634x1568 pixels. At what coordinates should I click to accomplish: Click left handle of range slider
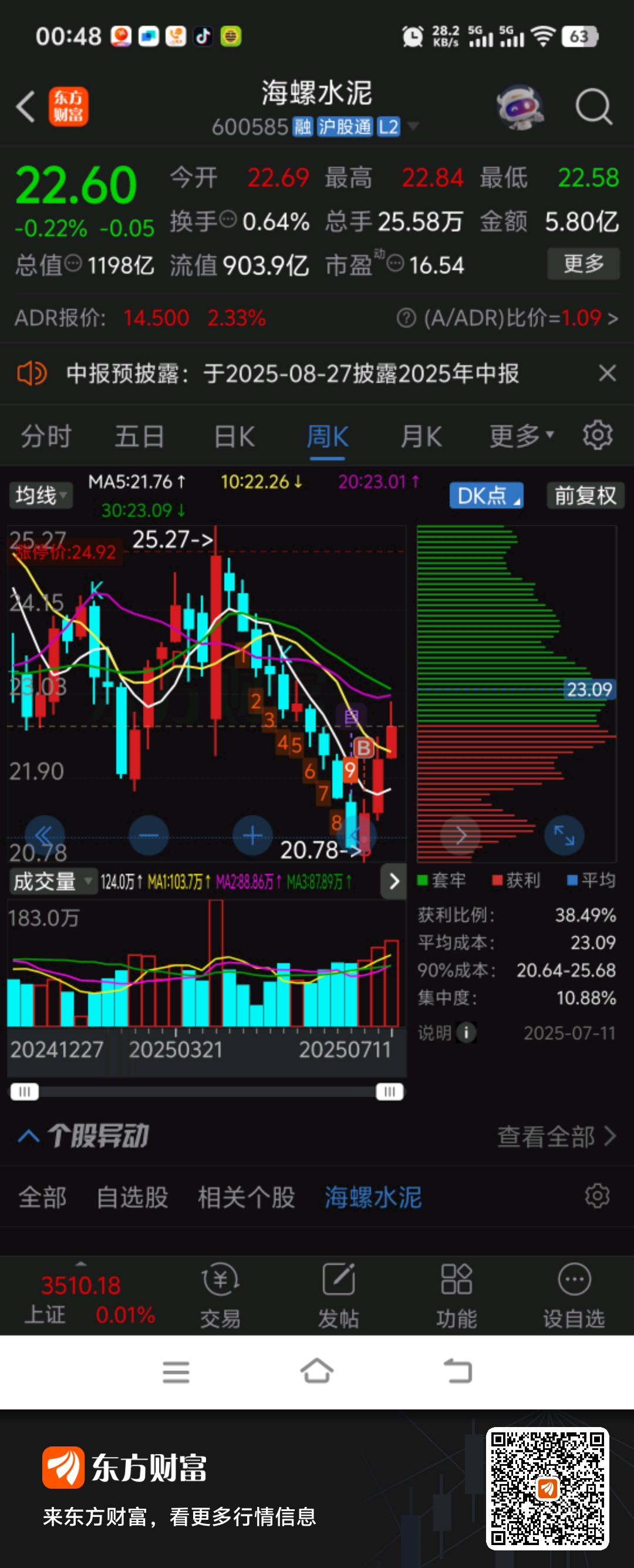(x=24, y=1091)
